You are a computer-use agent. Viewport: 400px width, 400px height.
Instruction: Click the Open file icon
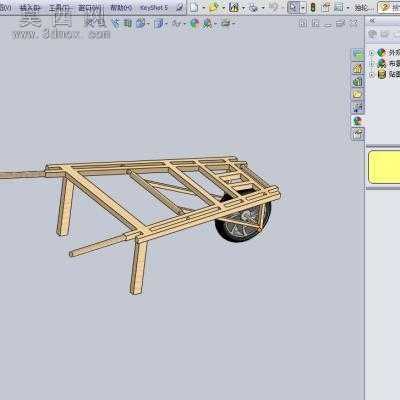tap(213, 7)
